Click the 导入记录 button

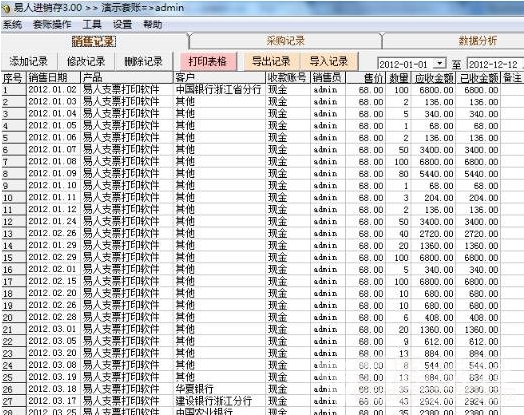pos(329,61)
